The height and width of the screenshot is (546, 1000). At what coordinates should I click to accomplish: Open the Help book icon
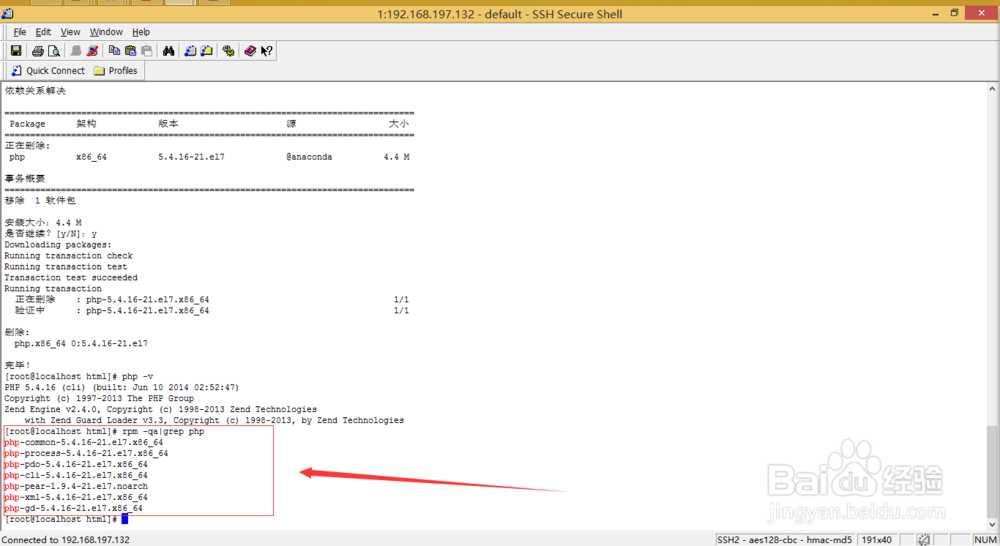250,51
